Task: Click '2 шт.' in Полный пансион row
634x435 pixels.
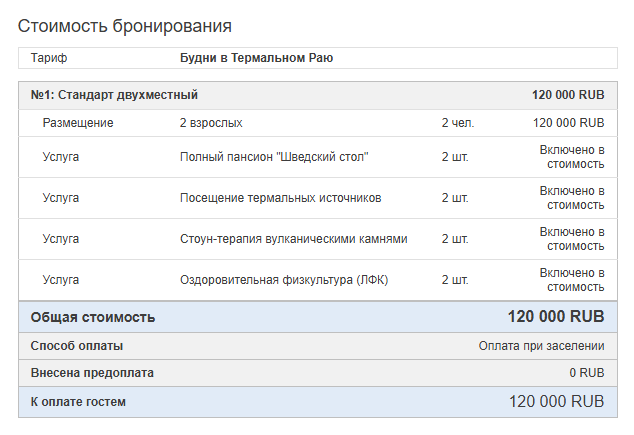Action: pos(455,157)
